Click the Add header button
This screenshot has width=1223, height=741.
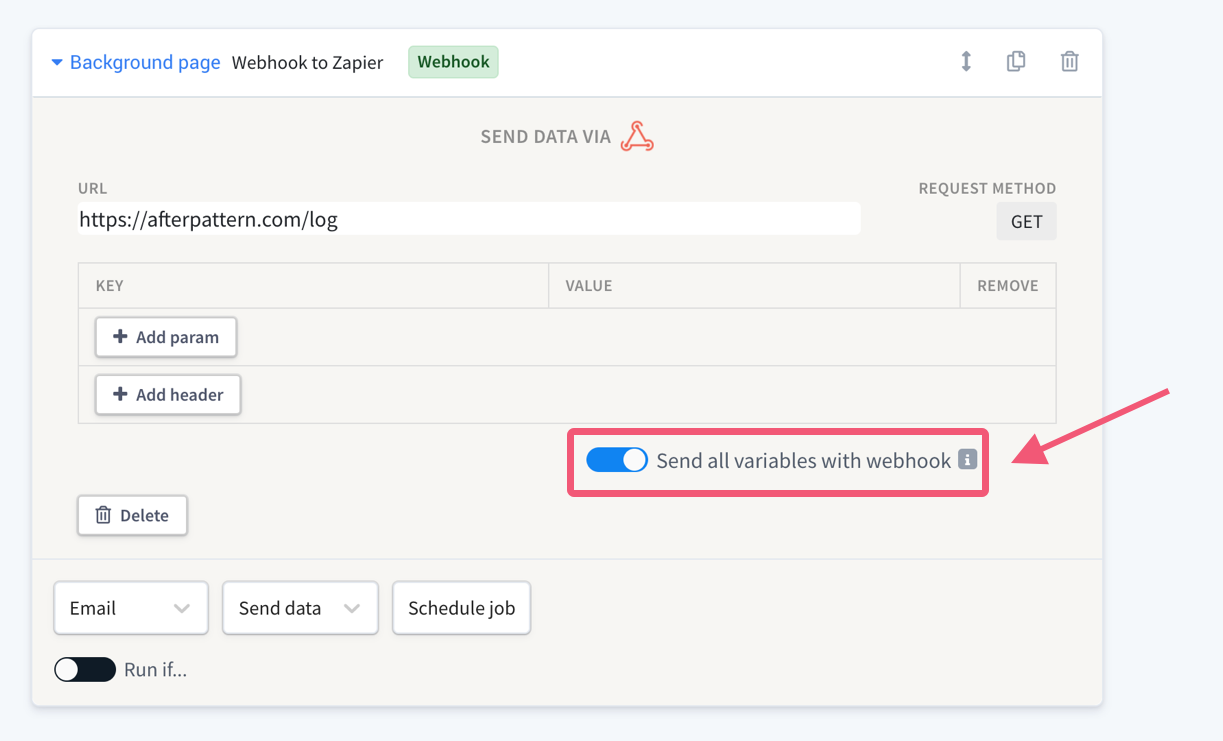(x=168, y=395)
